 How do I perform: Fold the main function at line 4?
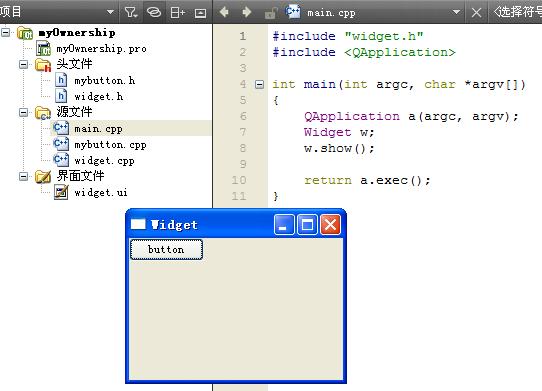click(259, 84)
